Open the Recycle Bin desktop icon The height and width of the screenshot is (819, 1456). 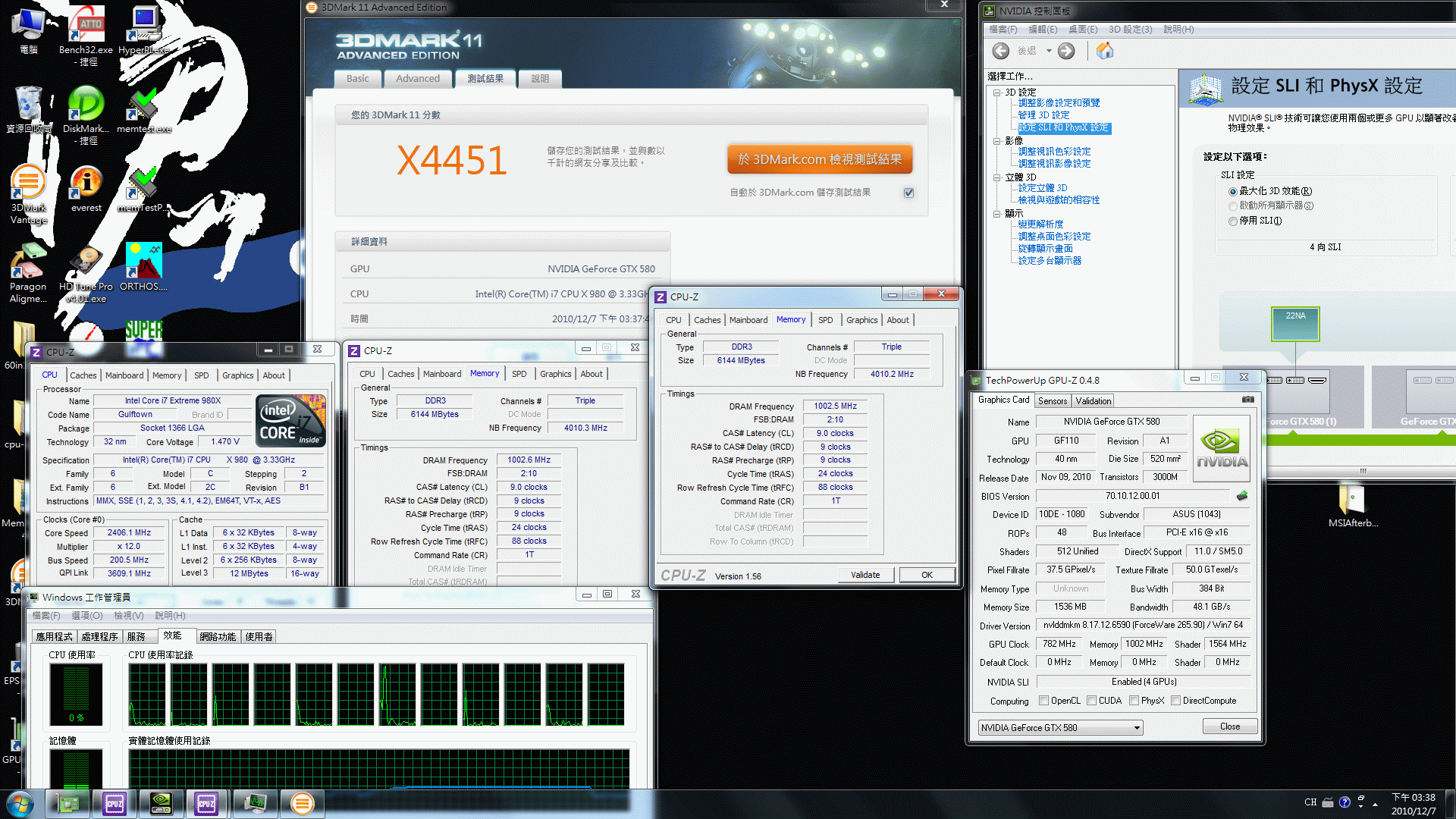point(29,110)
